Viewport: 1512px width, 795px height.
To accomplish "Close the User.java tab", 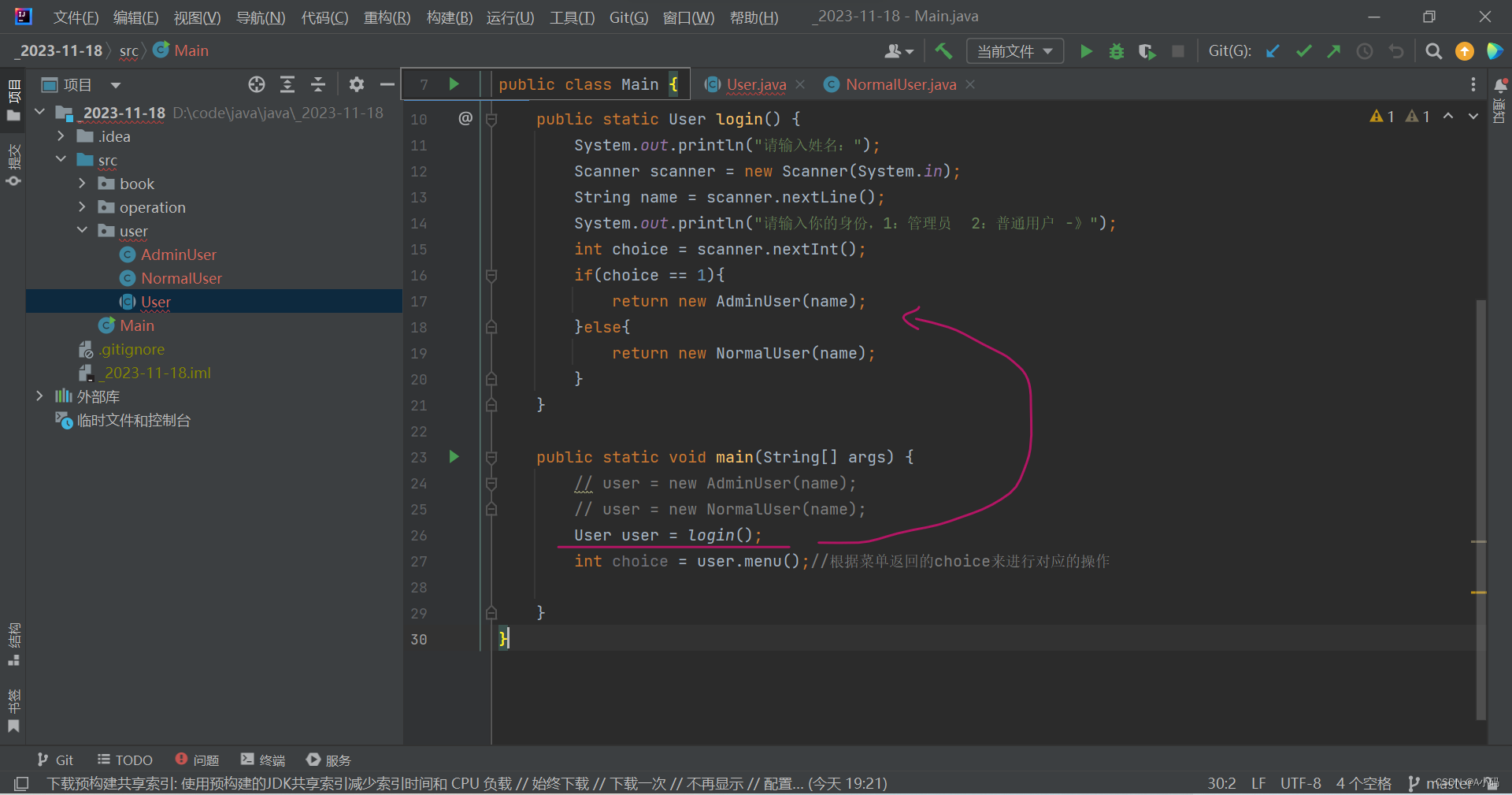I will click(800, 84).
